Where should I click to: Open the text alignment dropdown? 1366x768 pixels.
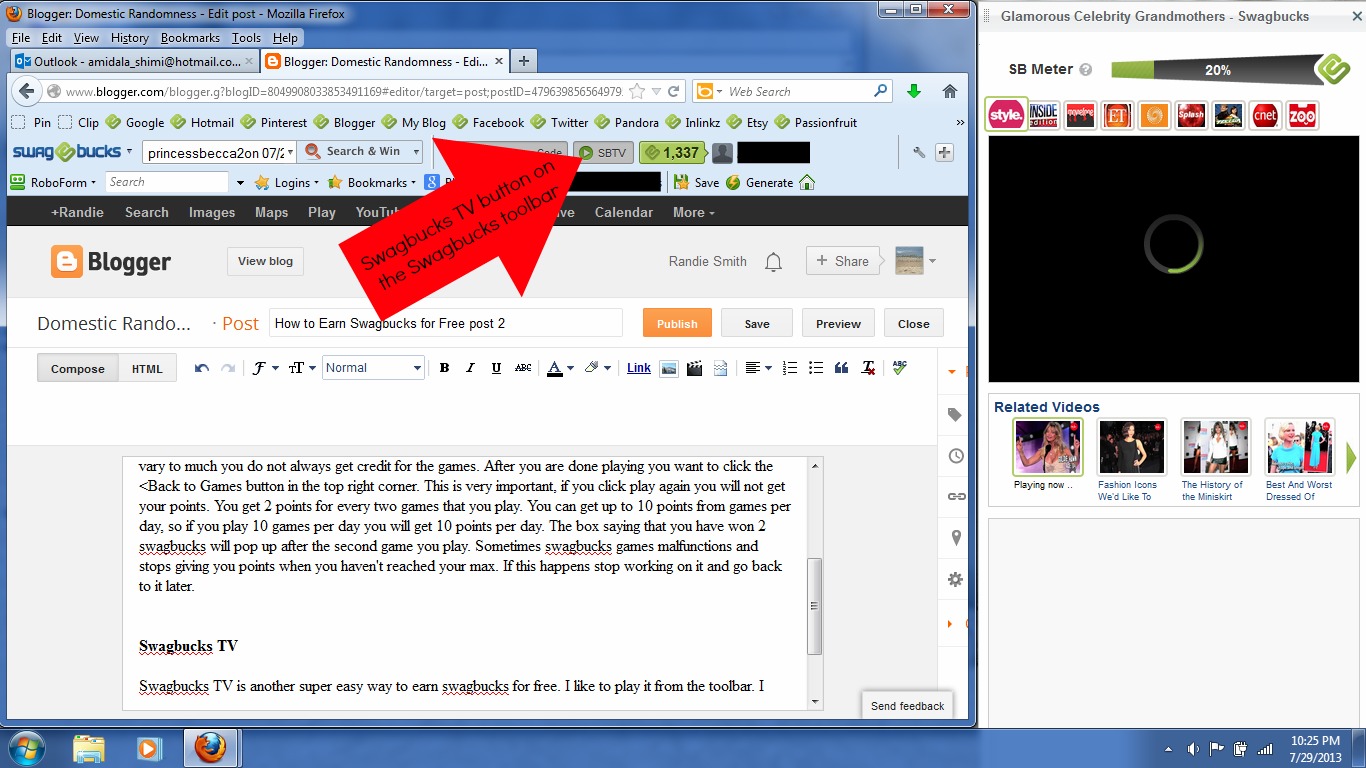click(758, 368)
